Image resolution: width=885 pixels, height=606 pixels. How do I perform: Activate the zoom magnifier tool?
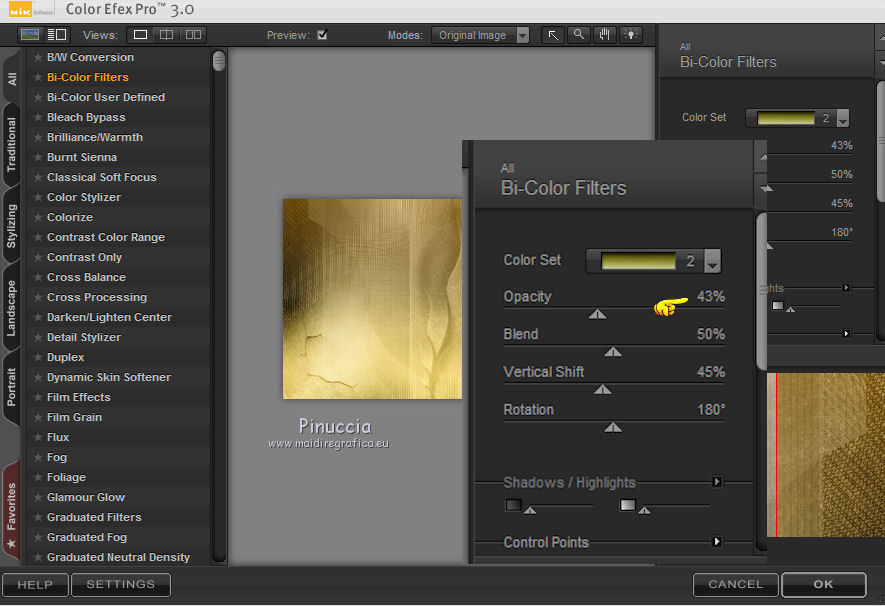pyautogui.click(x=579, y=35)
